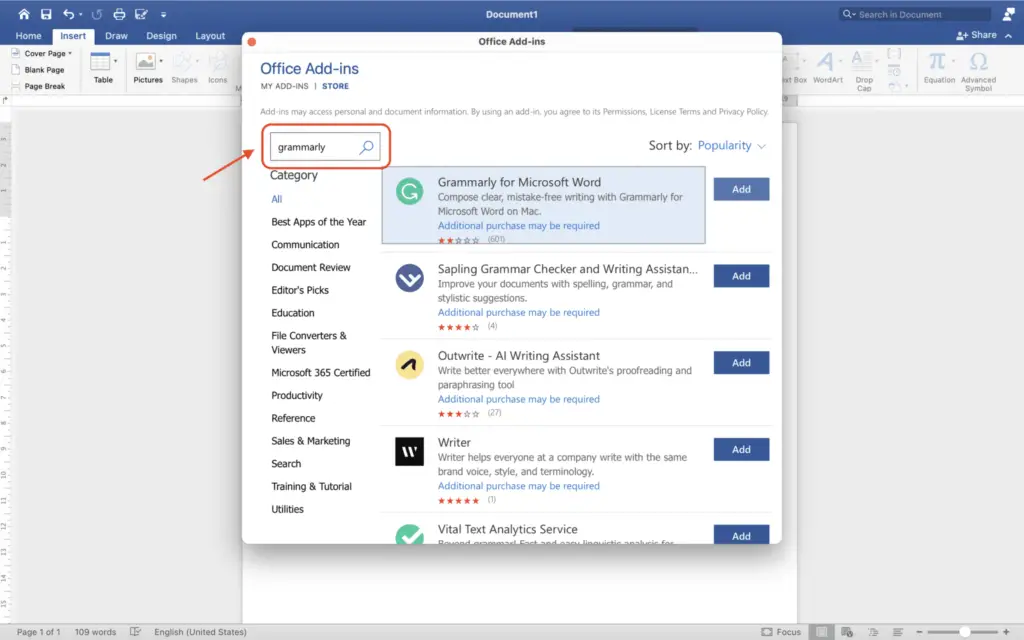Click the Grammarly green G icon

point(409,191)
